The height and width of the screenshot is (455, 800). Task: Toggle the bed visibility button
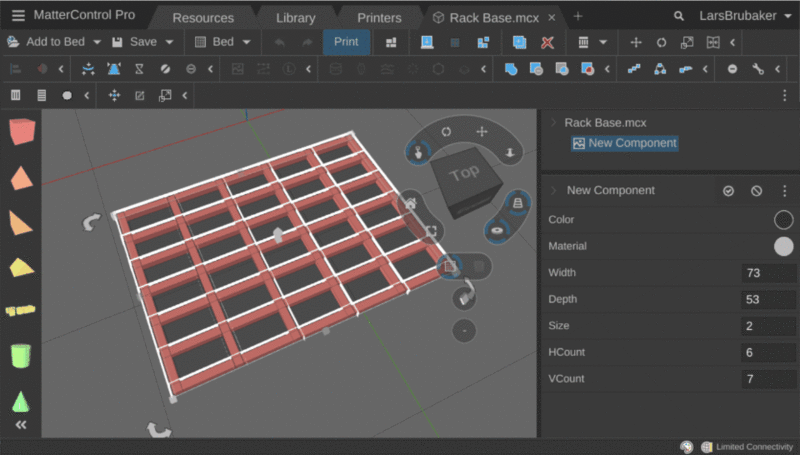(450, 265)
